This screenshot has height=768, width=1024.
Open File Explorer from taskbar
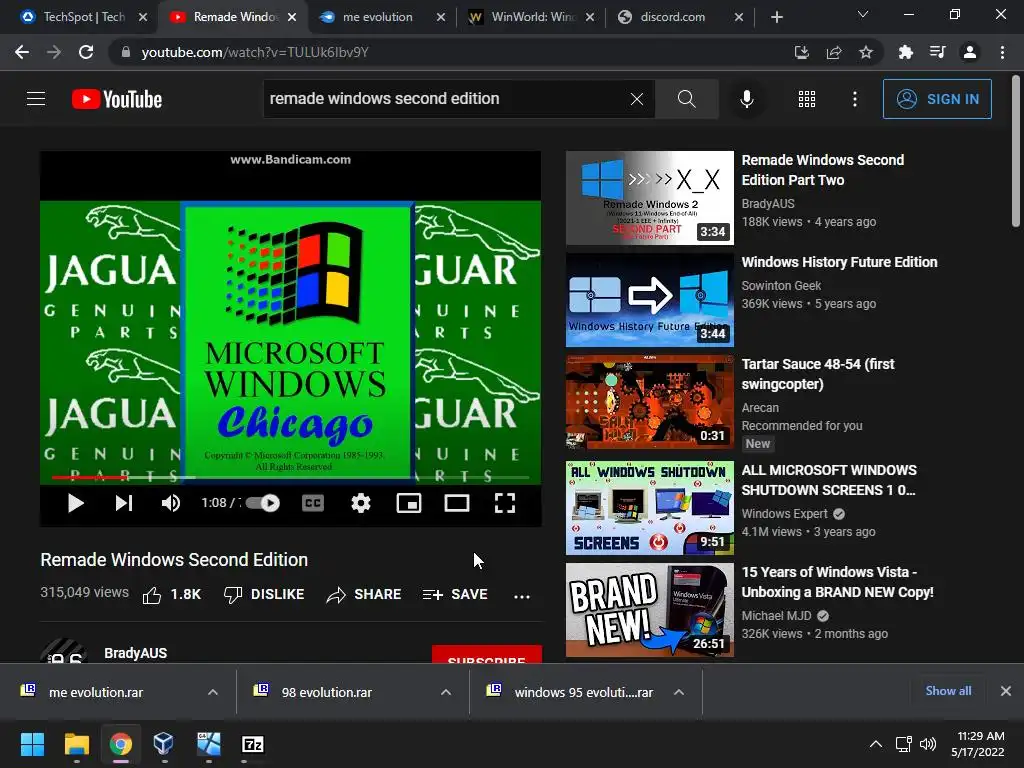[x=76, y=744]
